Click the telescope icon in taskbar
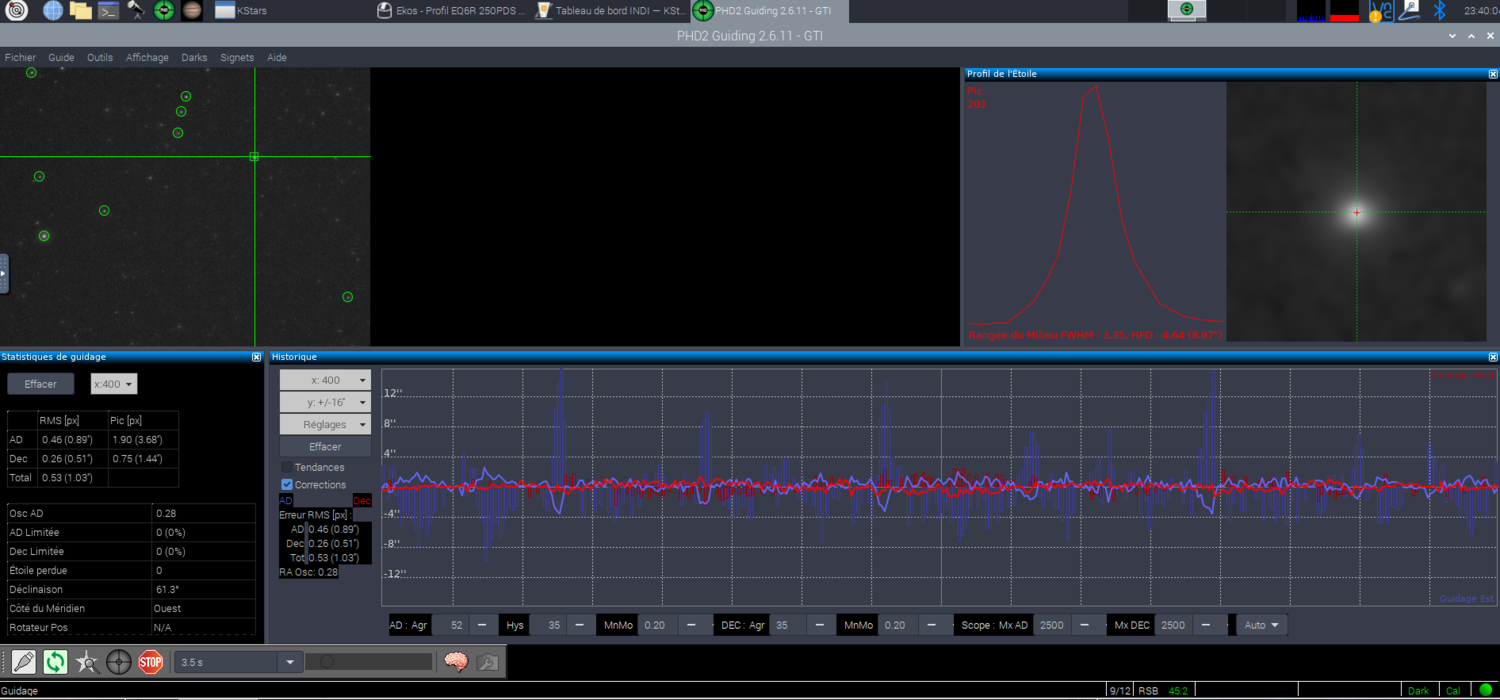 coord(136,10)
